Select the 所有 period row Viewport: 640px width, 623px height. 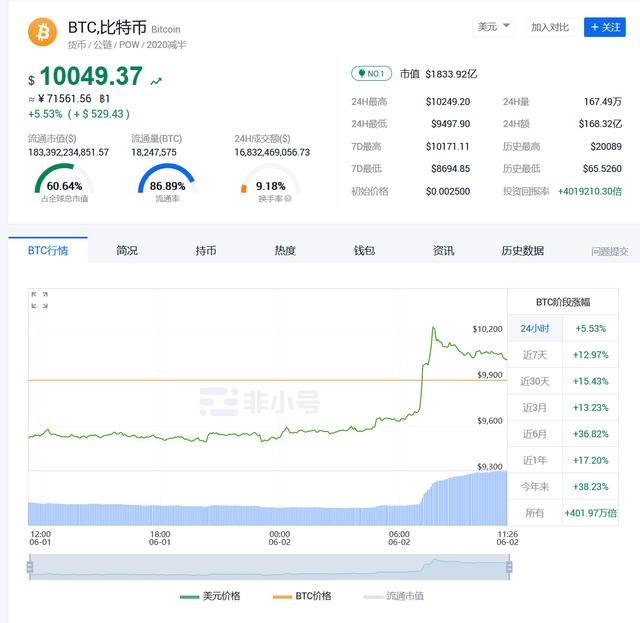click(563, 513)
